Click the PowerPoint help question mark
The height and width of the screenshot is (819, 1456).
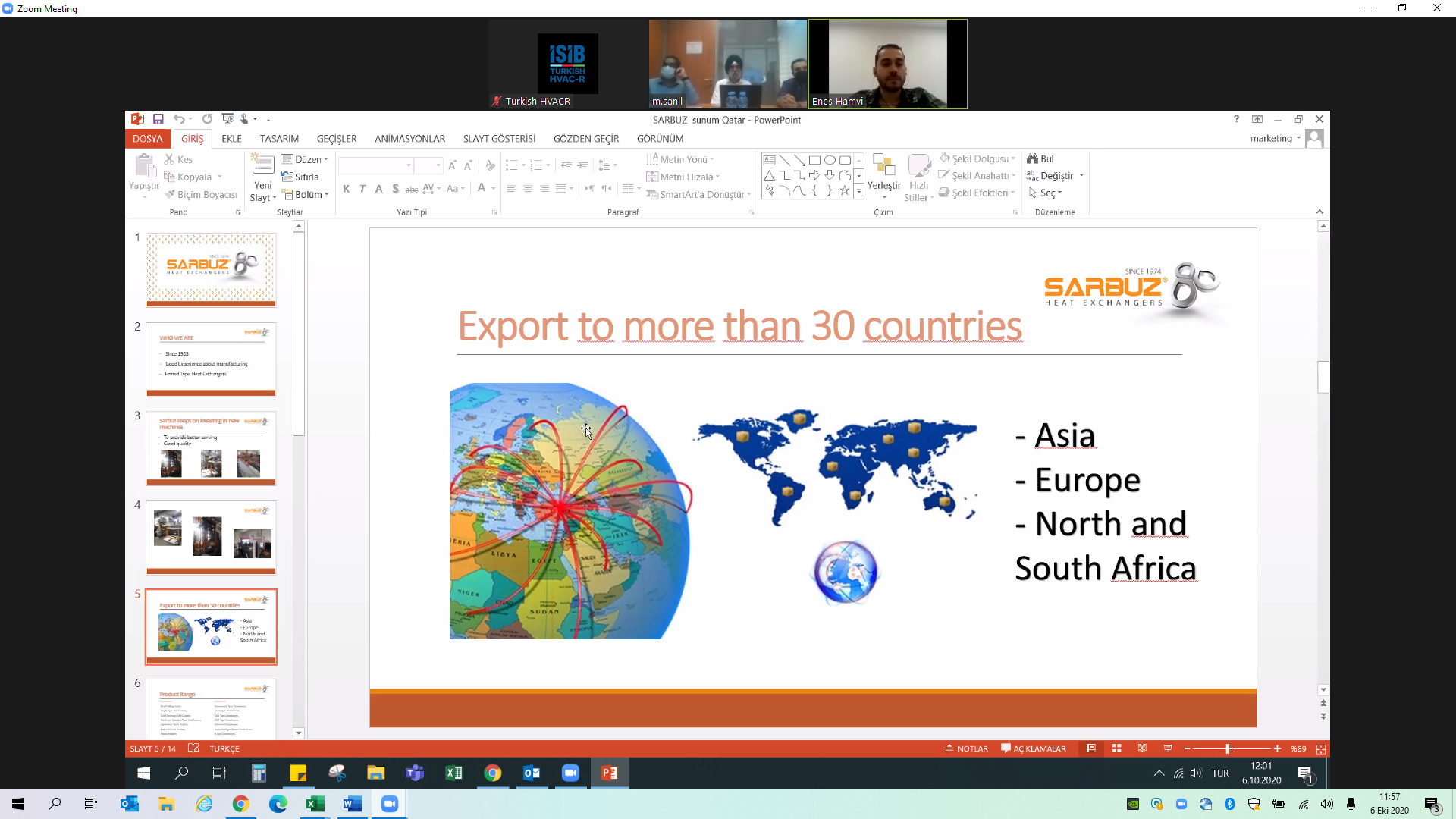(x=1236, y=119)
